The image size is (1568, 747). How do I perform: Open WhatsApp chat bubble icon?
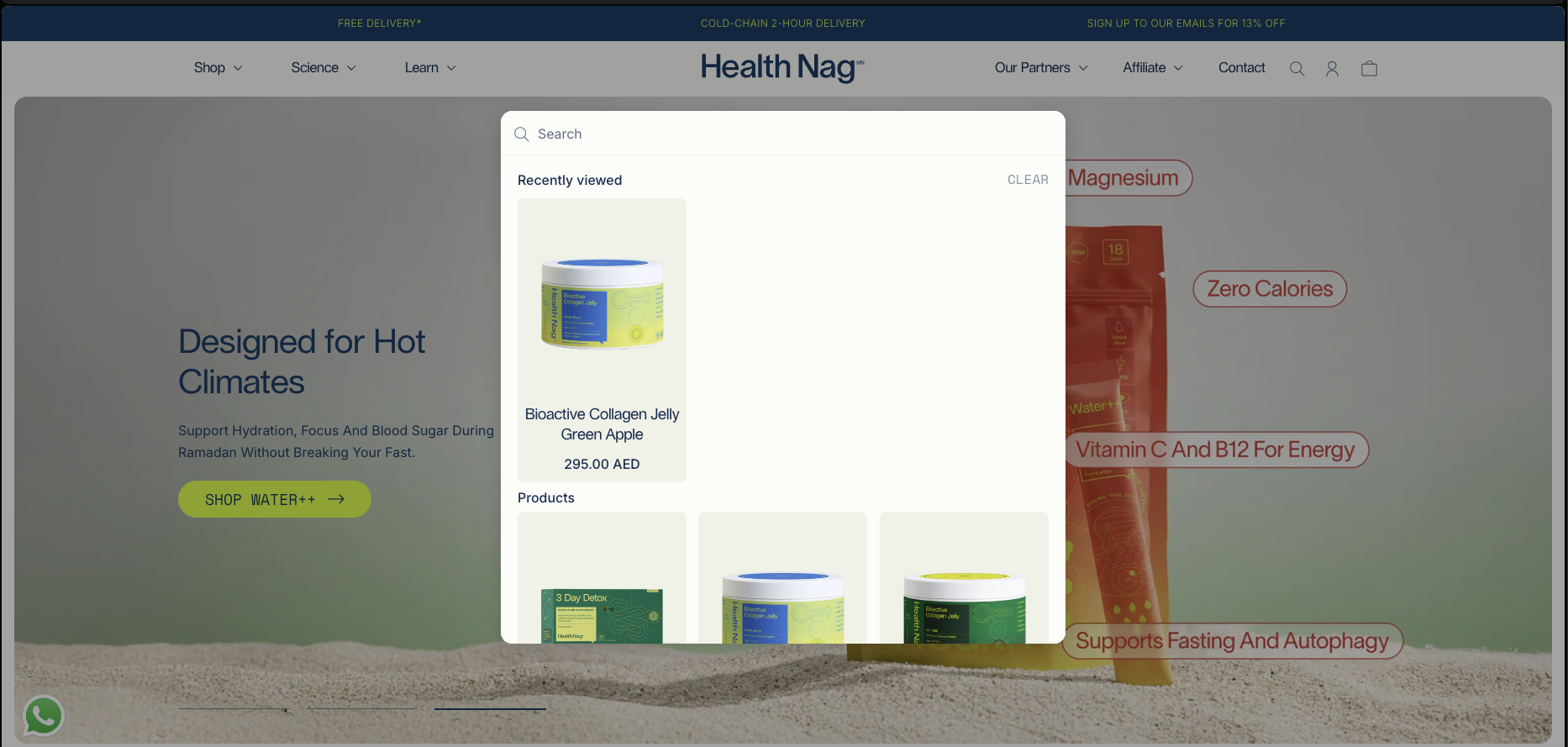43,716
